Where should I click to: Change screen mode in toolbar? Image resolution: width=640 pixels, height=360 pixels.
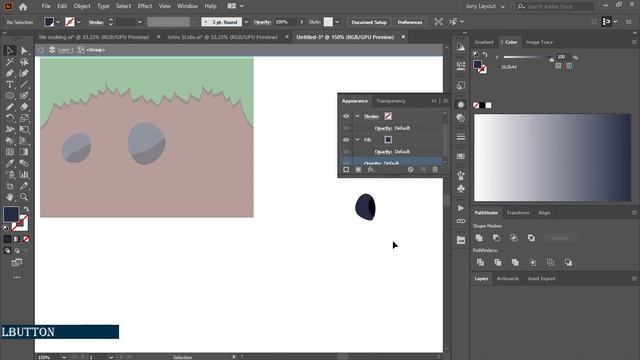click(17, 262)
